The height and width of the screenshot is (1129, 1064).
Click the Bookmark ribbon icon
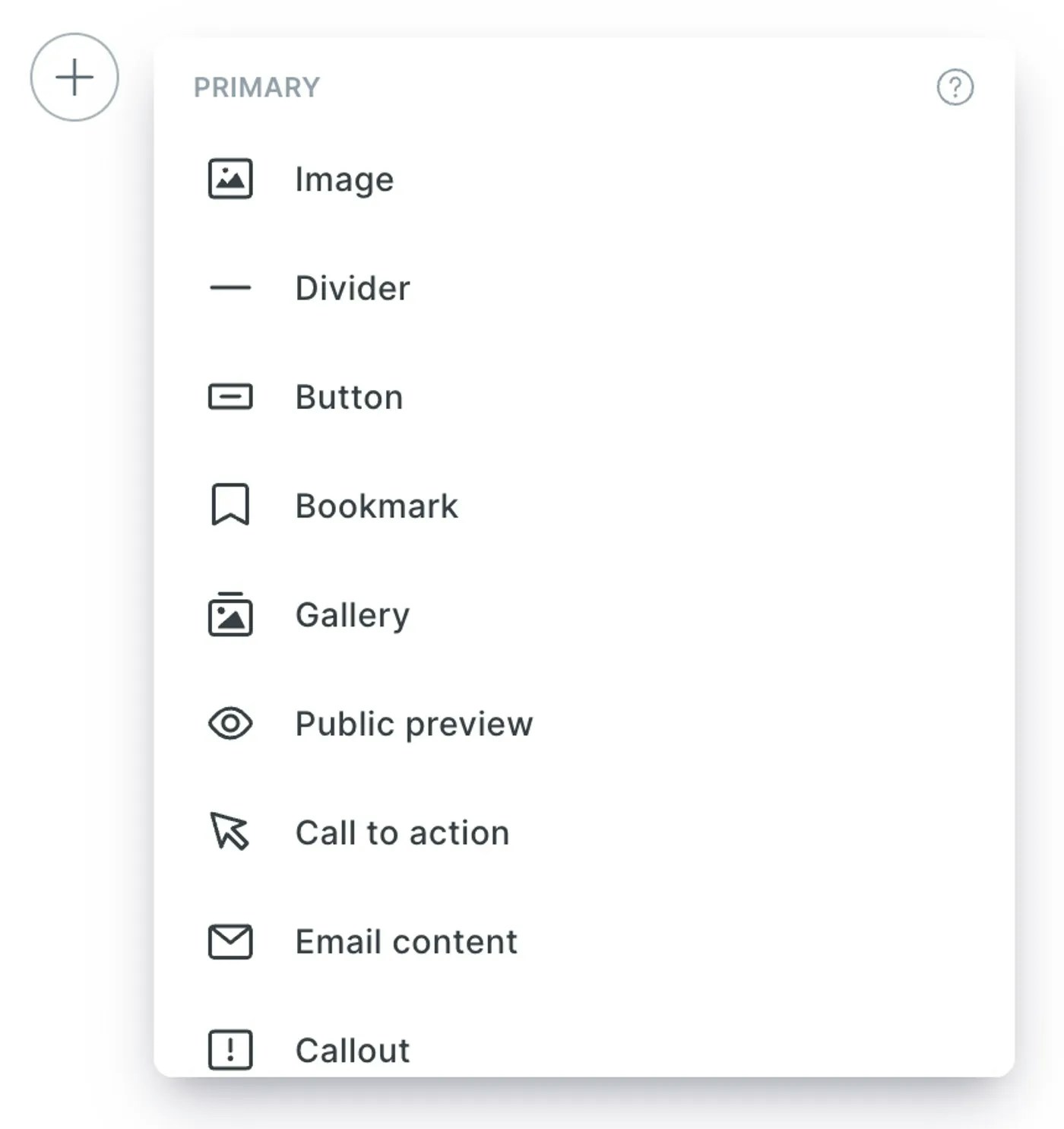(230, 505)
